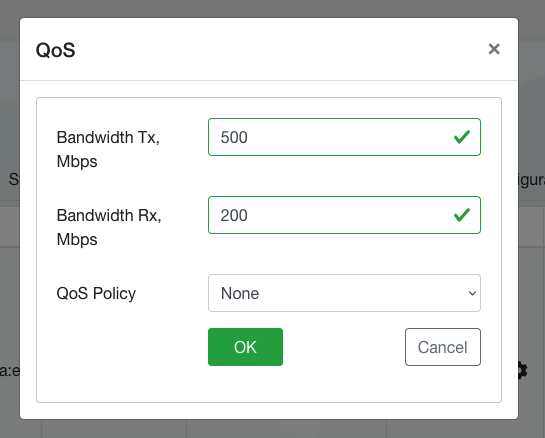
Task: Click the chevron arrow on QoS Policy select
Action: pos(472,293)
